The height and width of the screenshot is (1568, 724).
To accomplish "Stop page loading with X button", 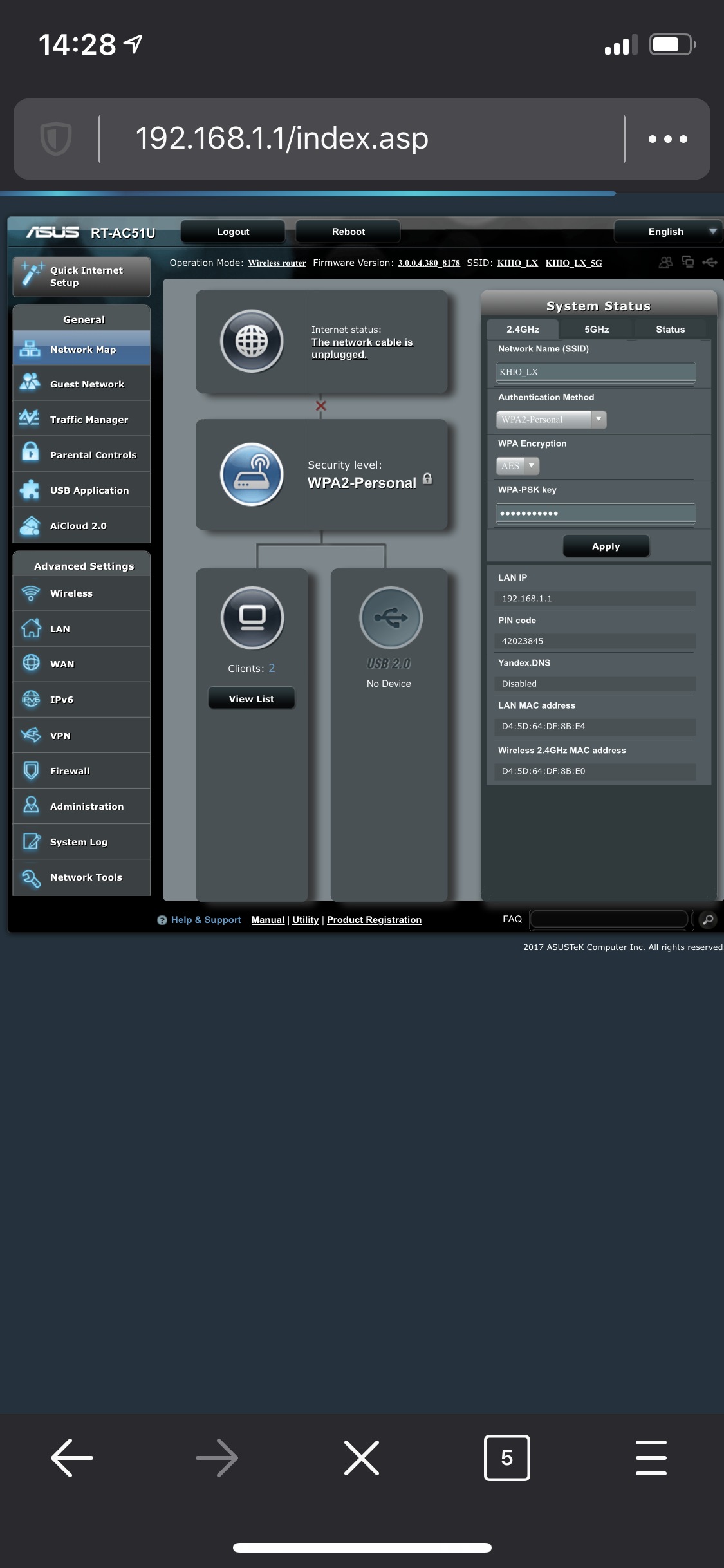I will pyautogui.click(x=362, y=1457).
